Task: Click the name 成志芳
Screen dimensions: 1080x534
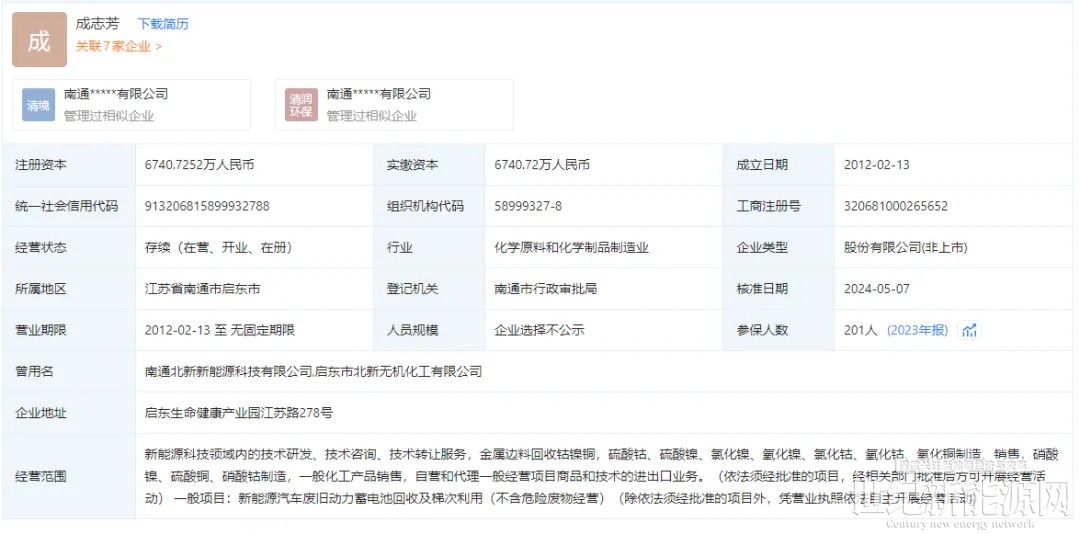Action: tap(98, 23)
